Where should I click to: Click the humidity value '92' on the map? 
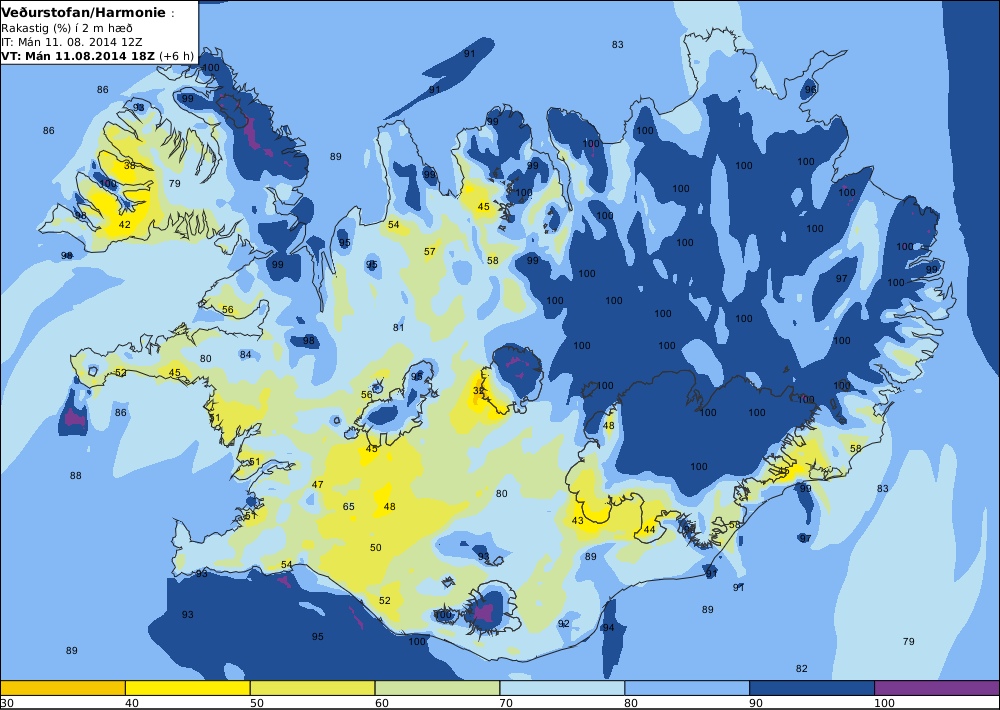tap(564, 623)
